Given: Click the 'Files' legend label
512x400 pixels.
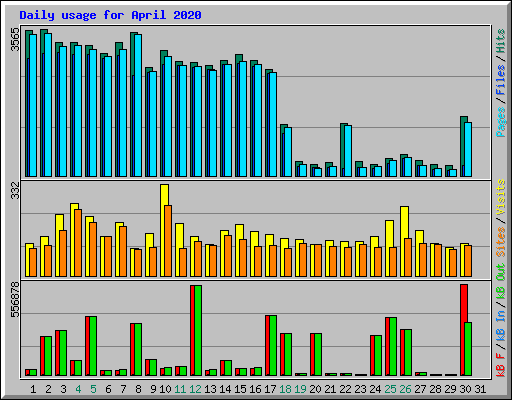Looking at the screenshot, I should (501, 80).
